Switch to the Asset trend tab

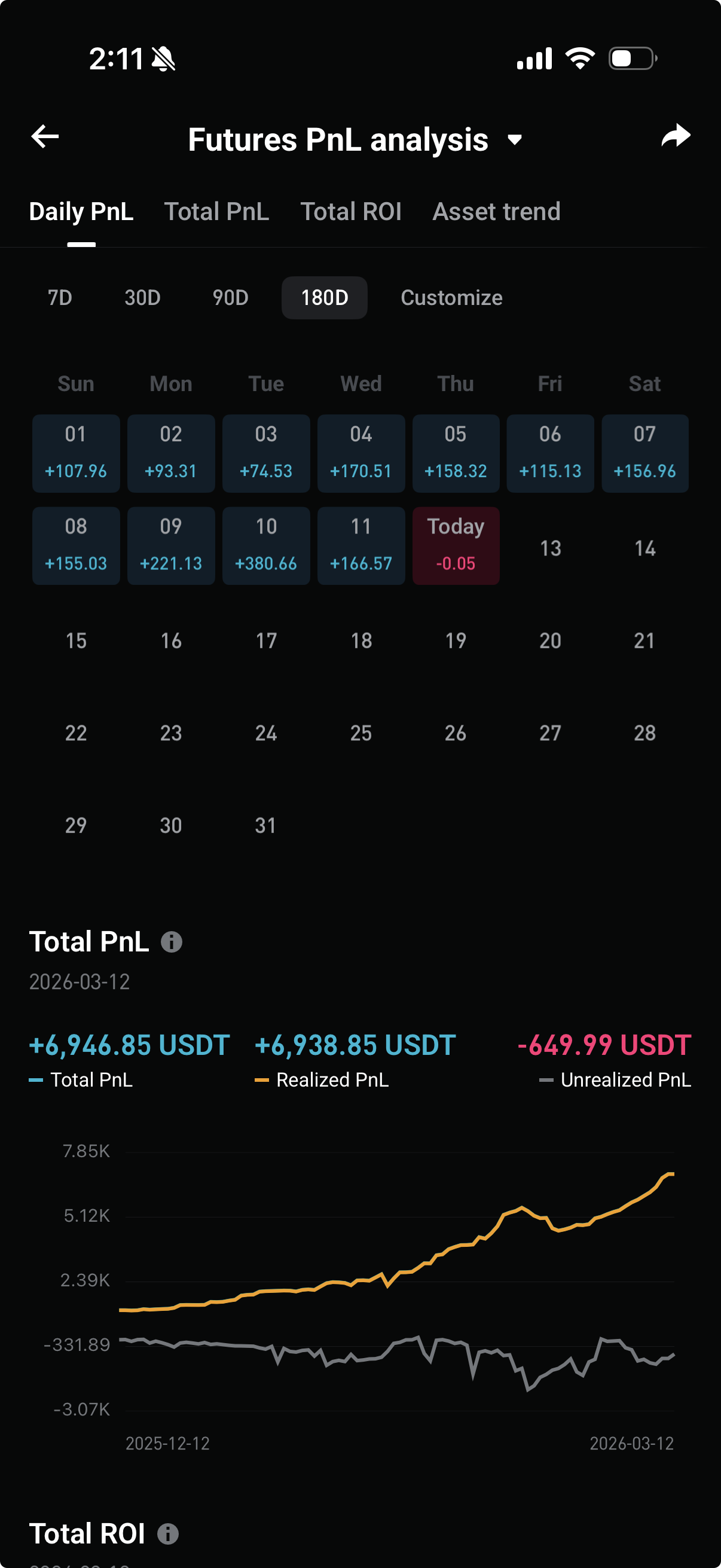496,212
